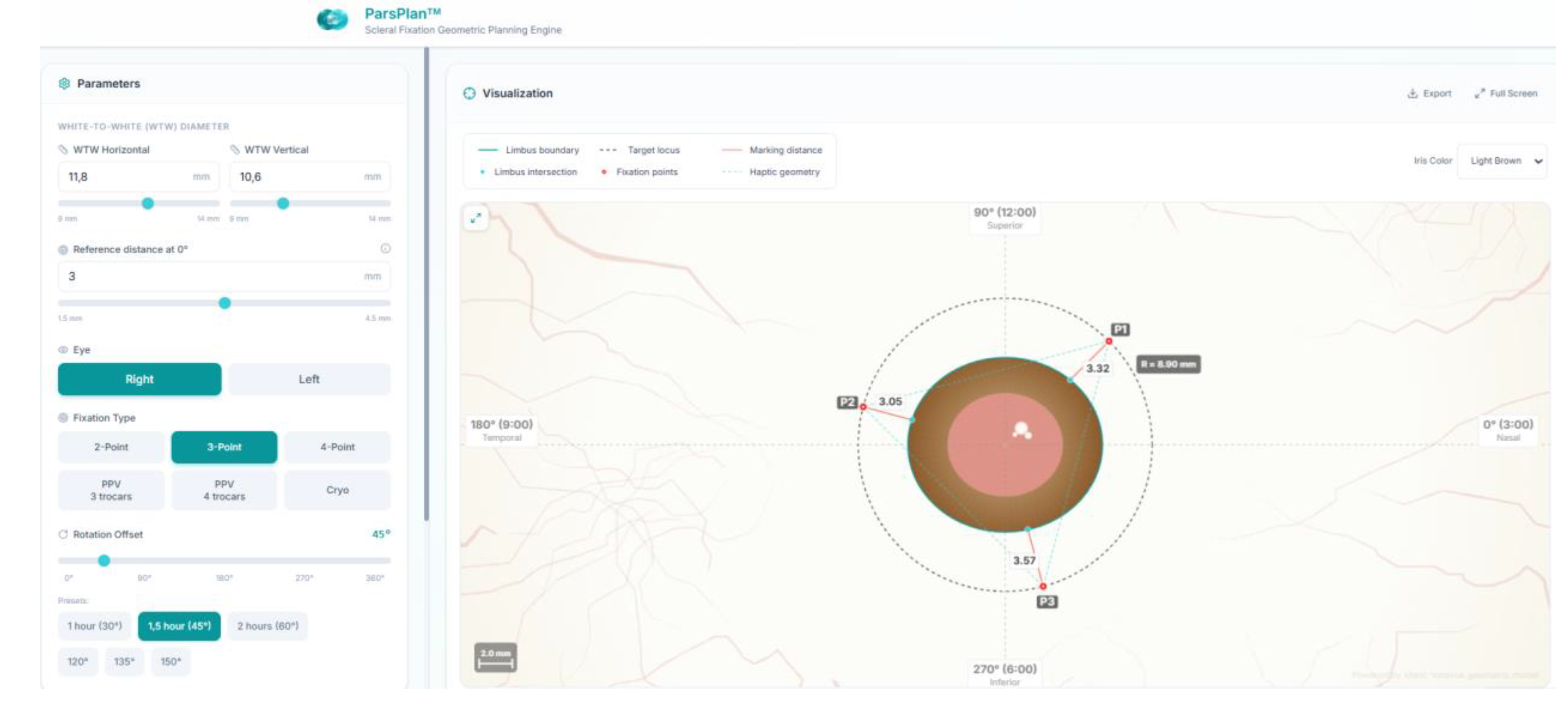Choose 2-Point fixation type
The image size is (1568, 709).
111,447
